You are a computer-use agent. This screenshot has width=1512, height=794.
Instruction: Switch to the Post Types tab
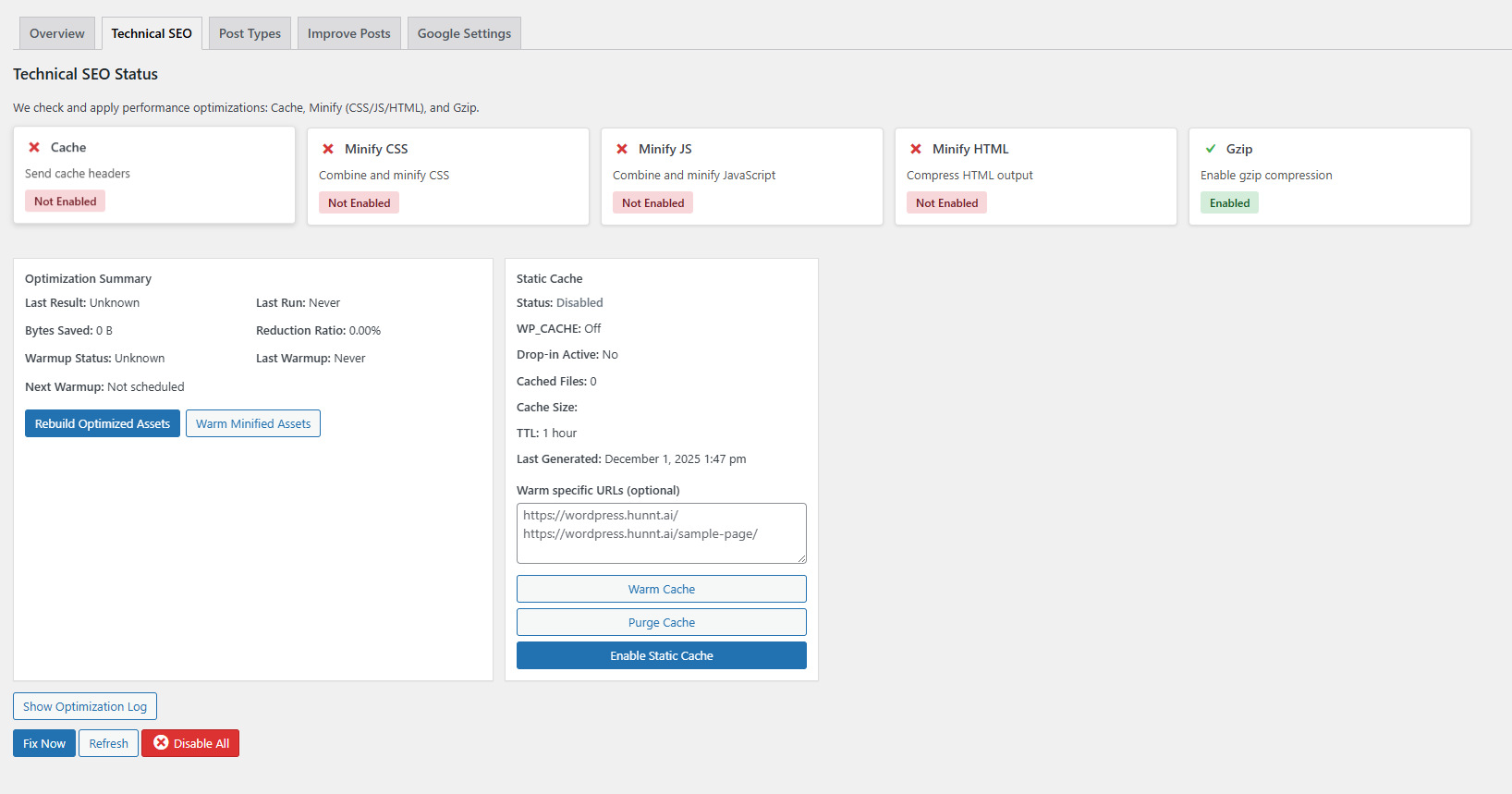click(250, 33)
